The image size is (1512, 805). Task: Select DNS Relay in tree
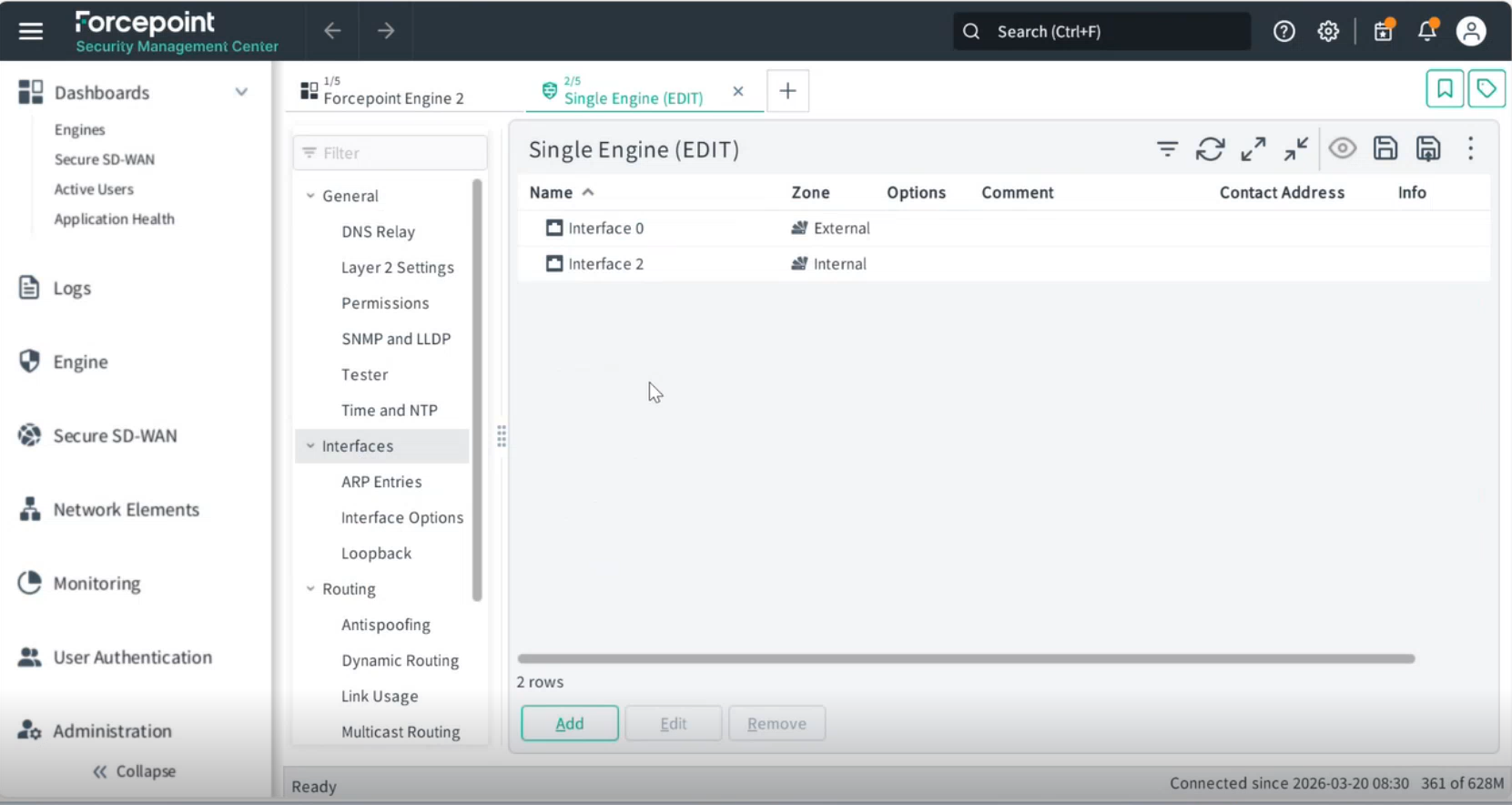pyautogui.click(x=378, y=232)
